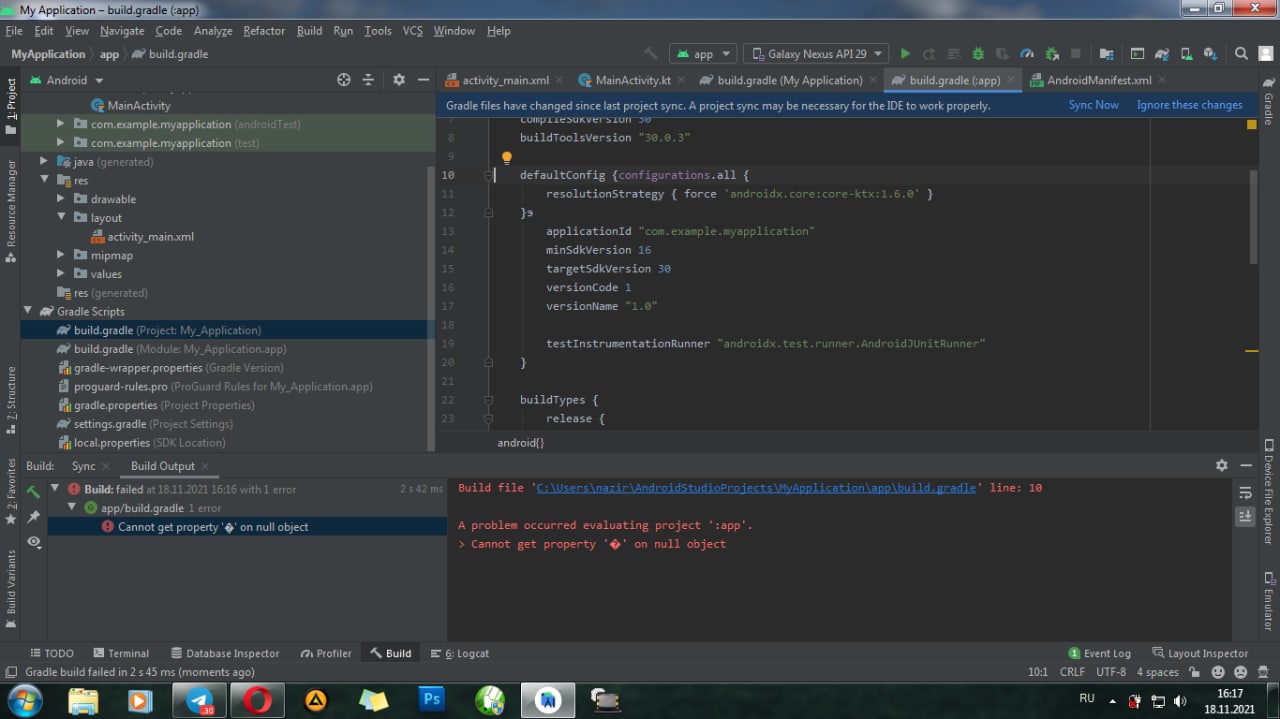This screenshot has height=719, width=1280.
Task: Expand the values folder
Action: click(61, 273)
